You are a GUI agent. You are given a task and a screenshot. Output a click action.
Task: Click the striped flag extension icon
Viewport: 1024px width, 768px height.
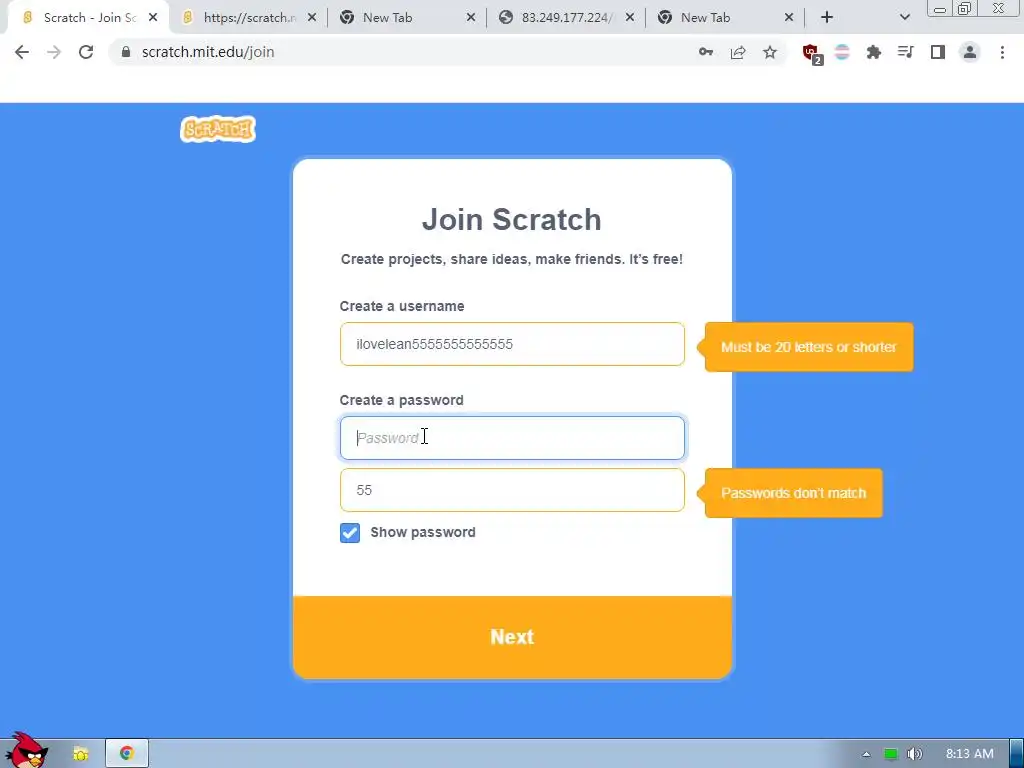(842, 52)
